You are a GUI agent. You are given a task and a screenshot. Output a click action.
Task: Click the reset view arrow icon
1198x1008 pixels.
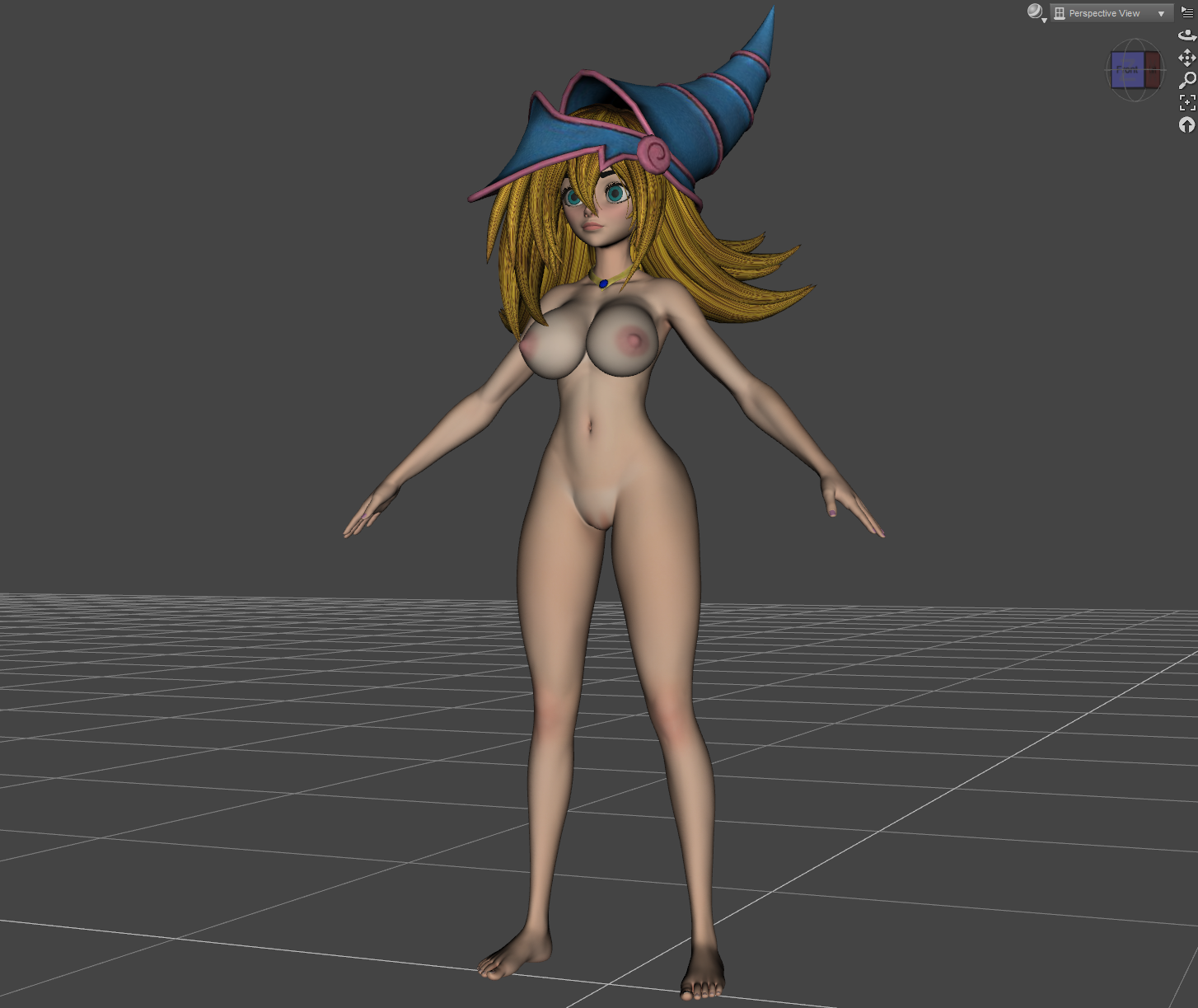[x=1187, y=124]
